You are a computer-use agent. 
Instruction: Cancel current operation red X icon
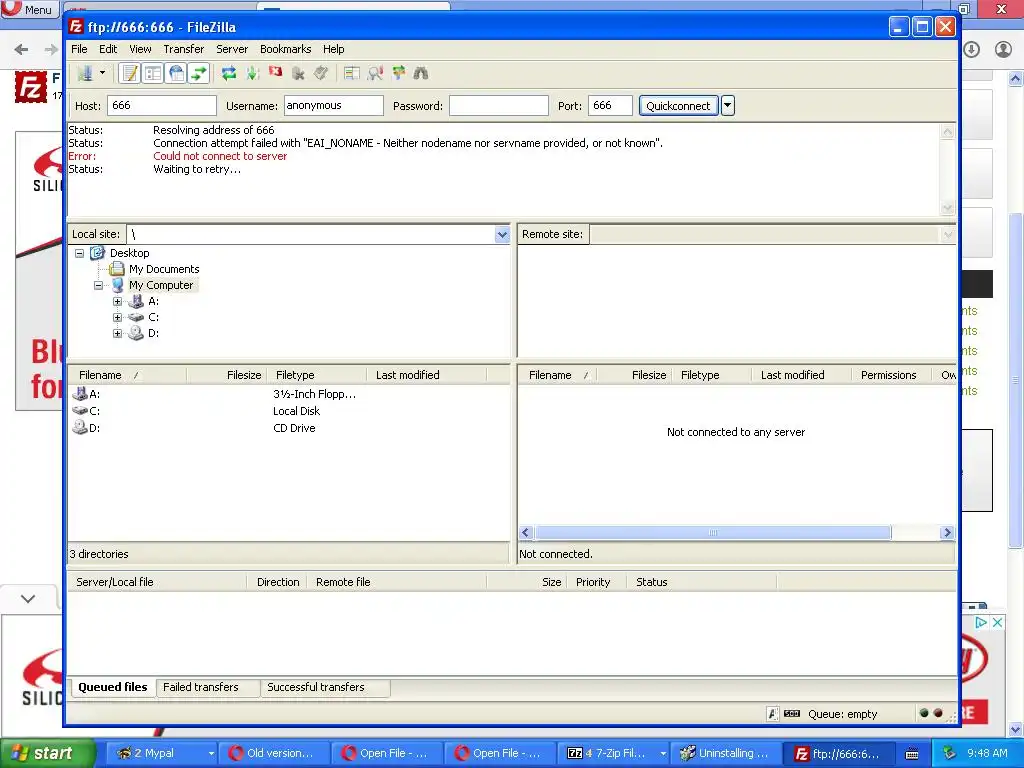click(276, 73)
